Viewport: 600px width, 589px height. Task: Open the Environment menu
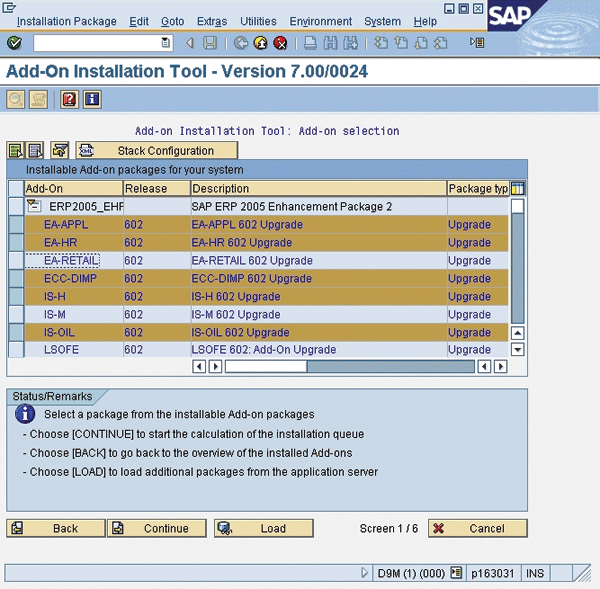tap(321, 21)
